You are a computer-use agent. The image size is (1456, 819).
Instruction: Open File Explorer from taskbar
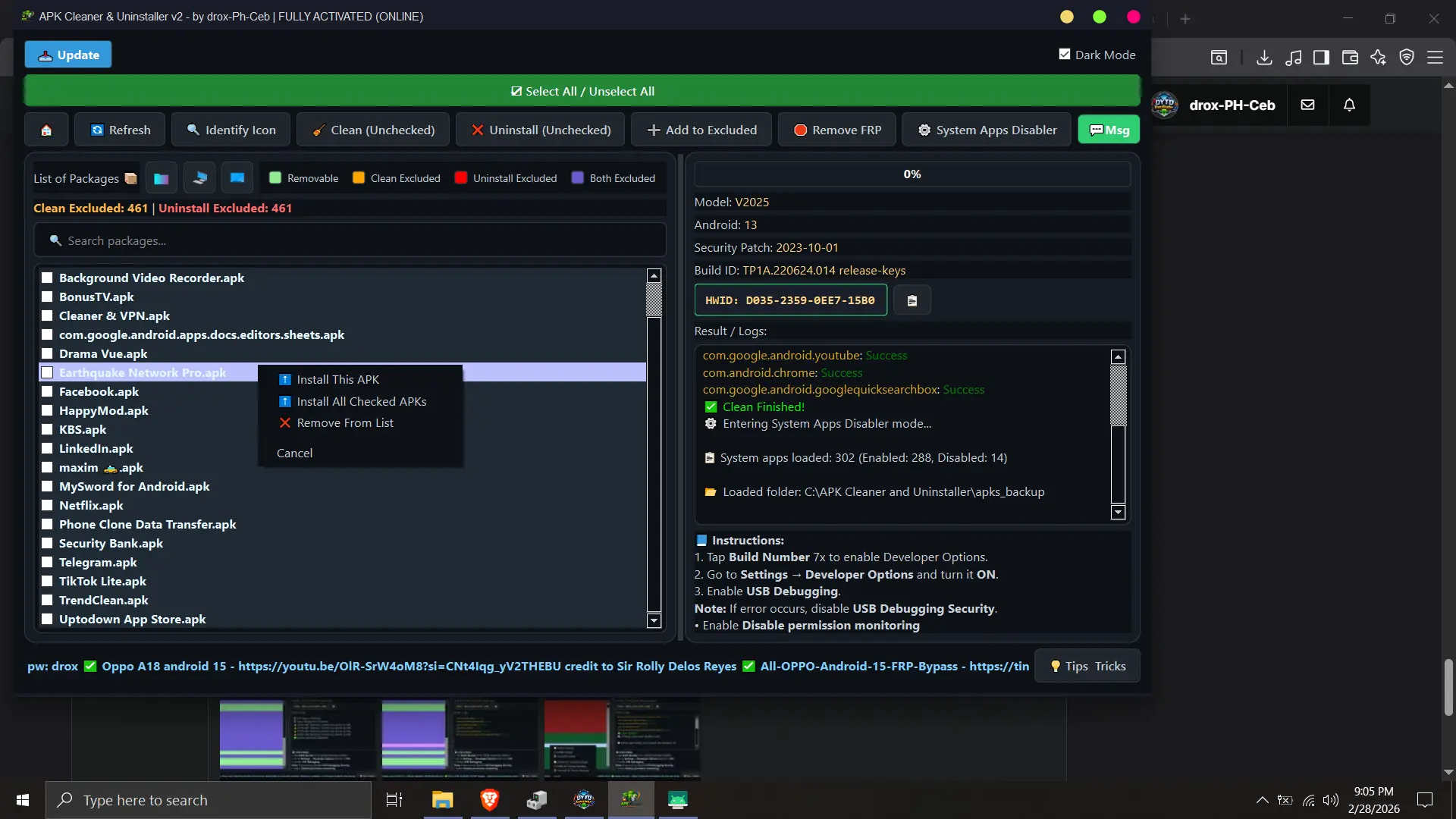point(442,800)
